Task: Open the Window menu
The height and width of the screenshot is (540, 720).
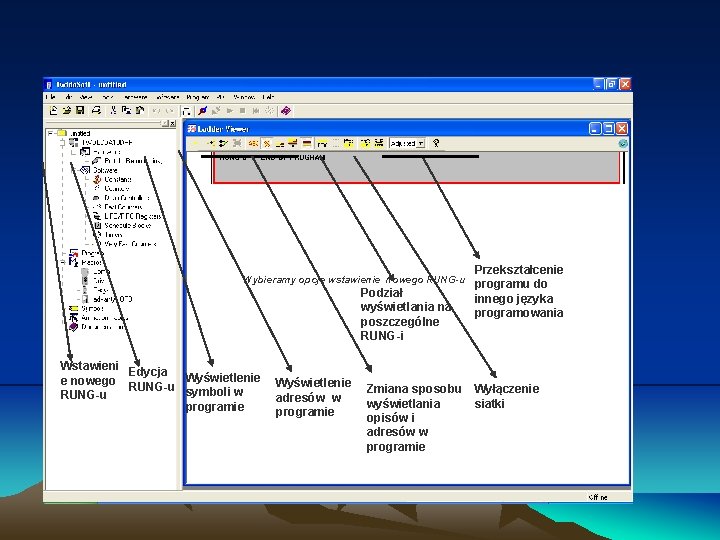Action: tap(244, 97)
